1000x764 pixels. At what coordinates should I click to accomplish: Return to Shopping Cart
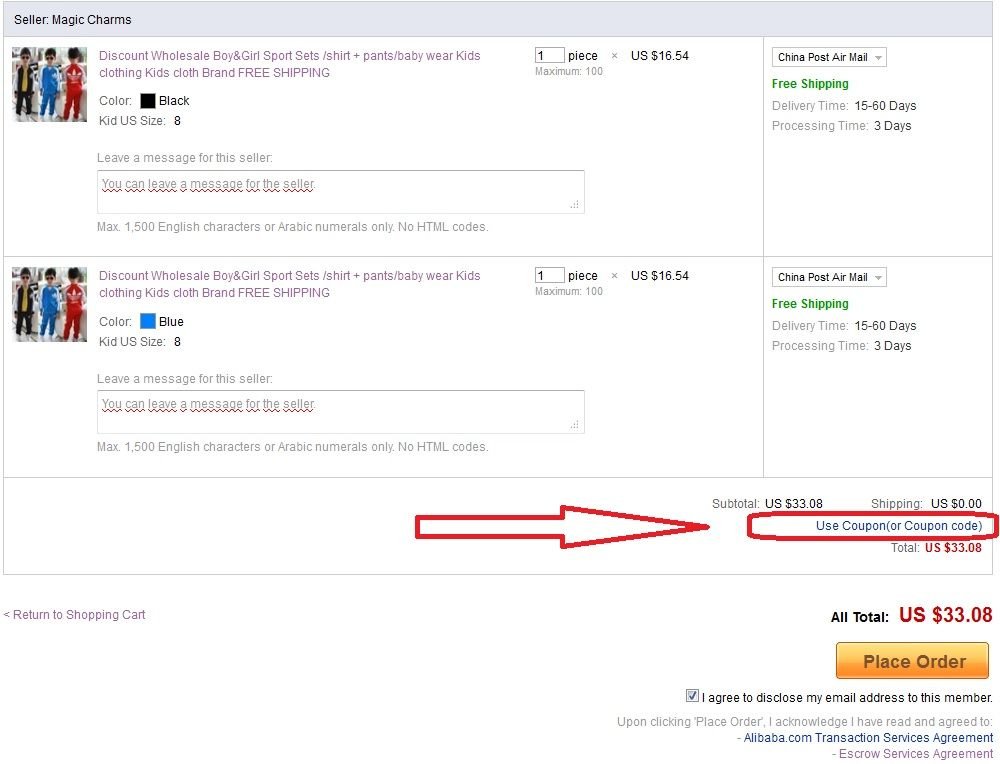click(76, 615)
